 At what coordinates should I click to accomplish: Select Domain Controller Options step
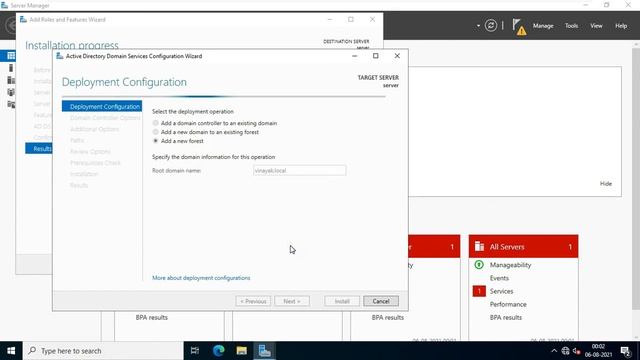click(105, 118)
